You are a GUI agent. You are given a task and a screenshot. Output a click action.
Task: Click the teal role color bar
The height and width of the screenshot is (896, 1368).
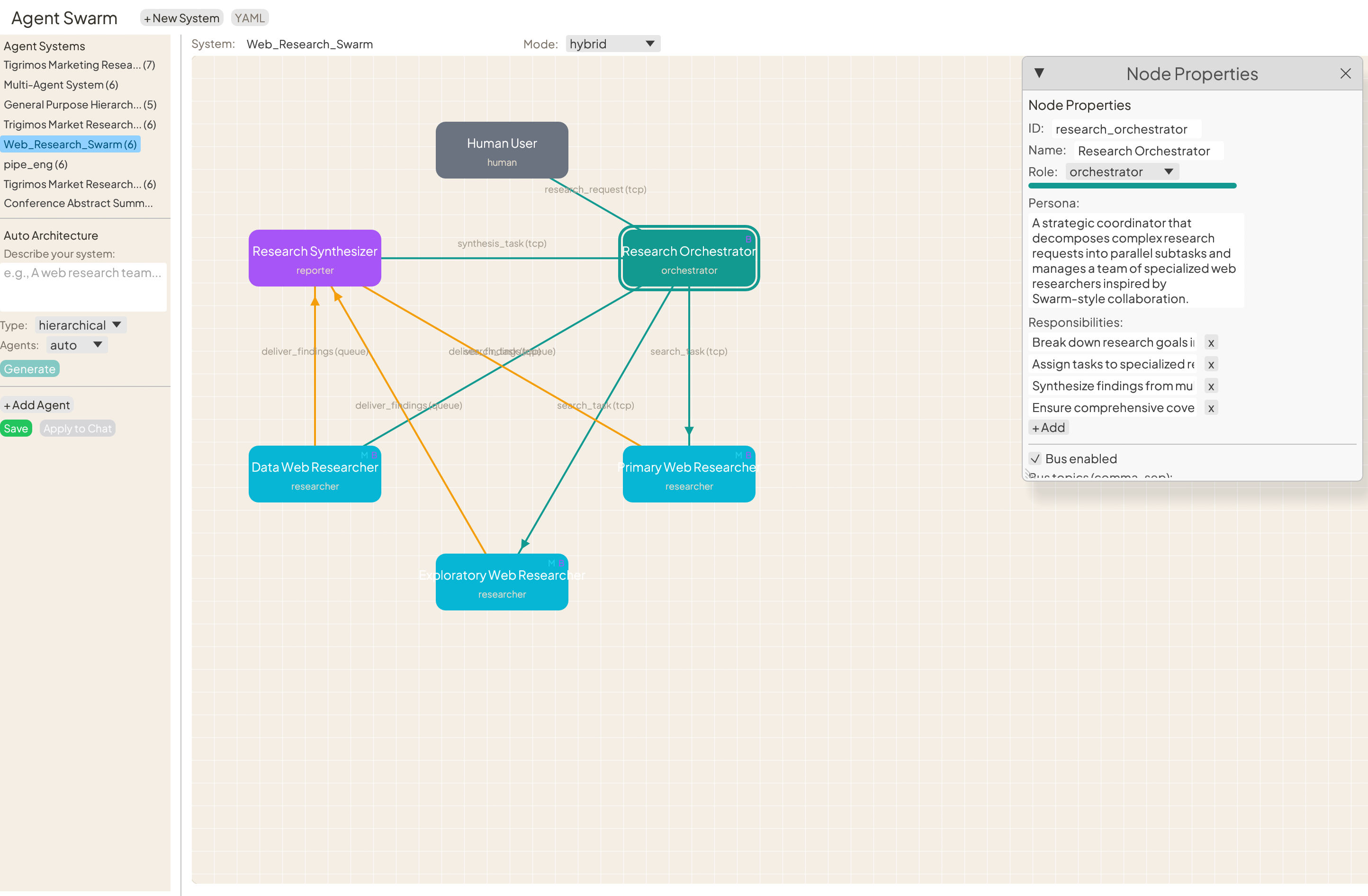coord(1132,186)
